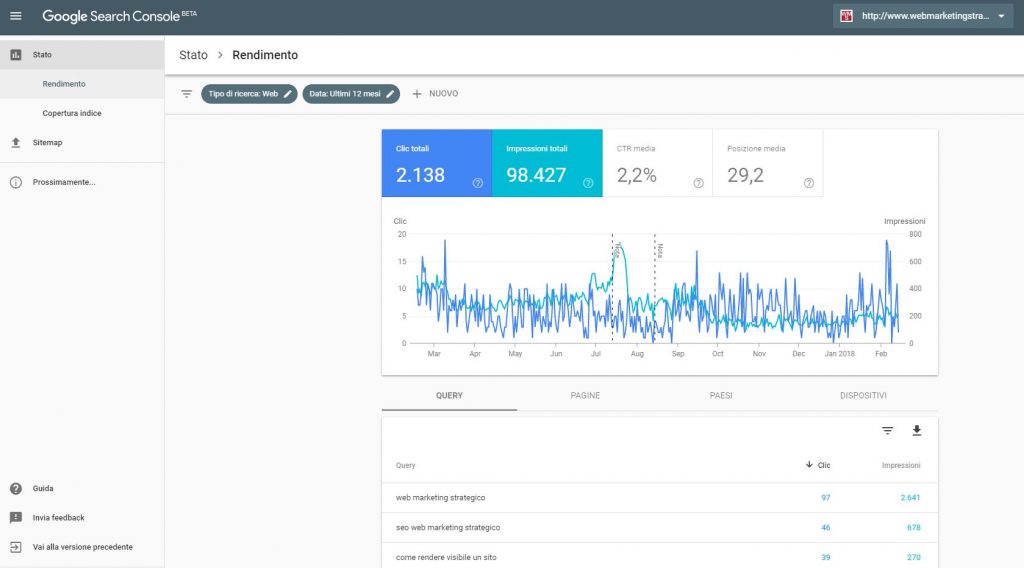Click the help icon on Impressioni totali card
This screenshot has width=1024, height=568.
click(x=588, y=183)
